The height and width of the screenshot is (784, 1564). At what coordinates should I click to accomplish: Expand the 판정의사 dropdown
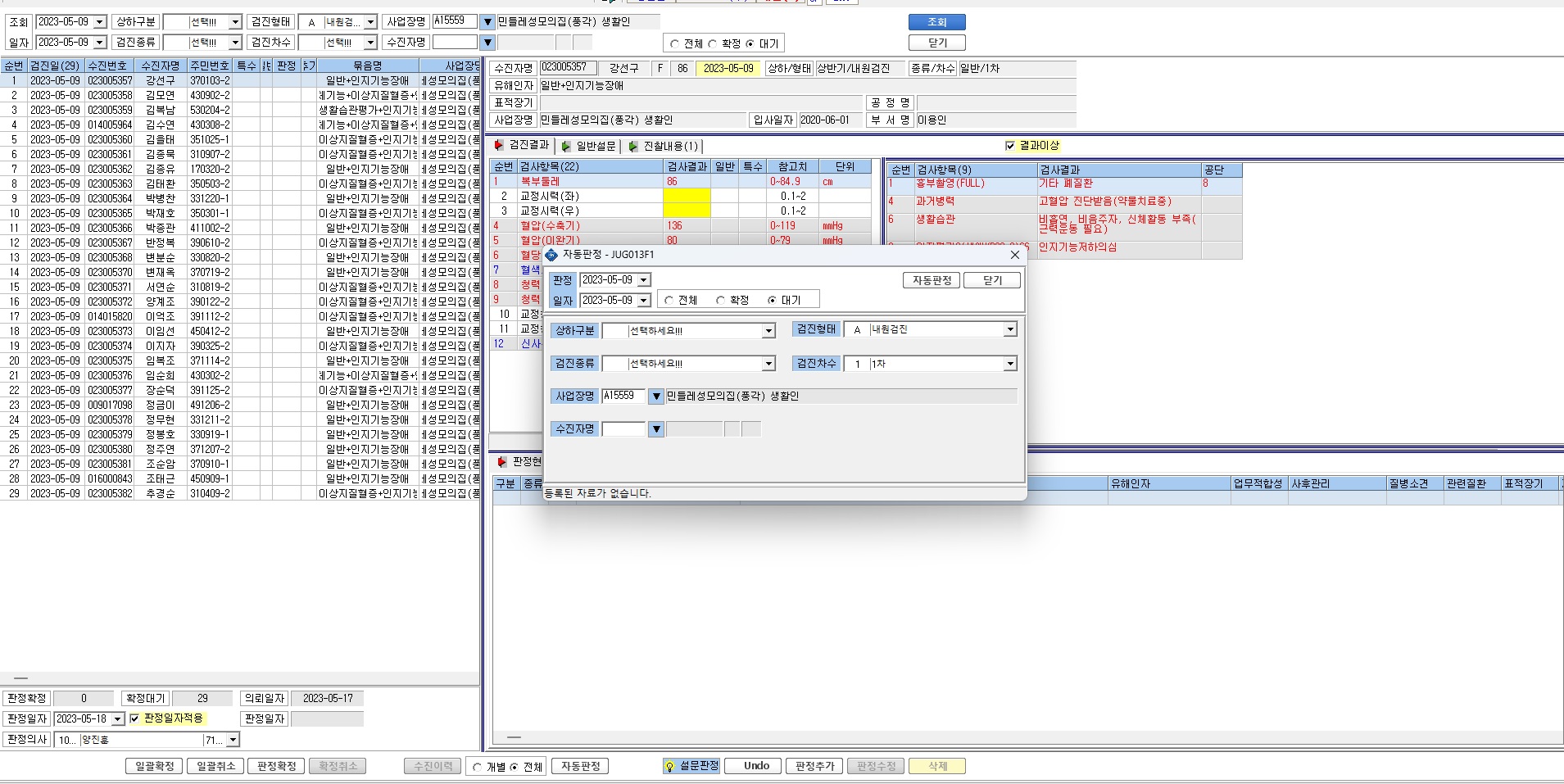pyautogui.click(x=233, y=740)
